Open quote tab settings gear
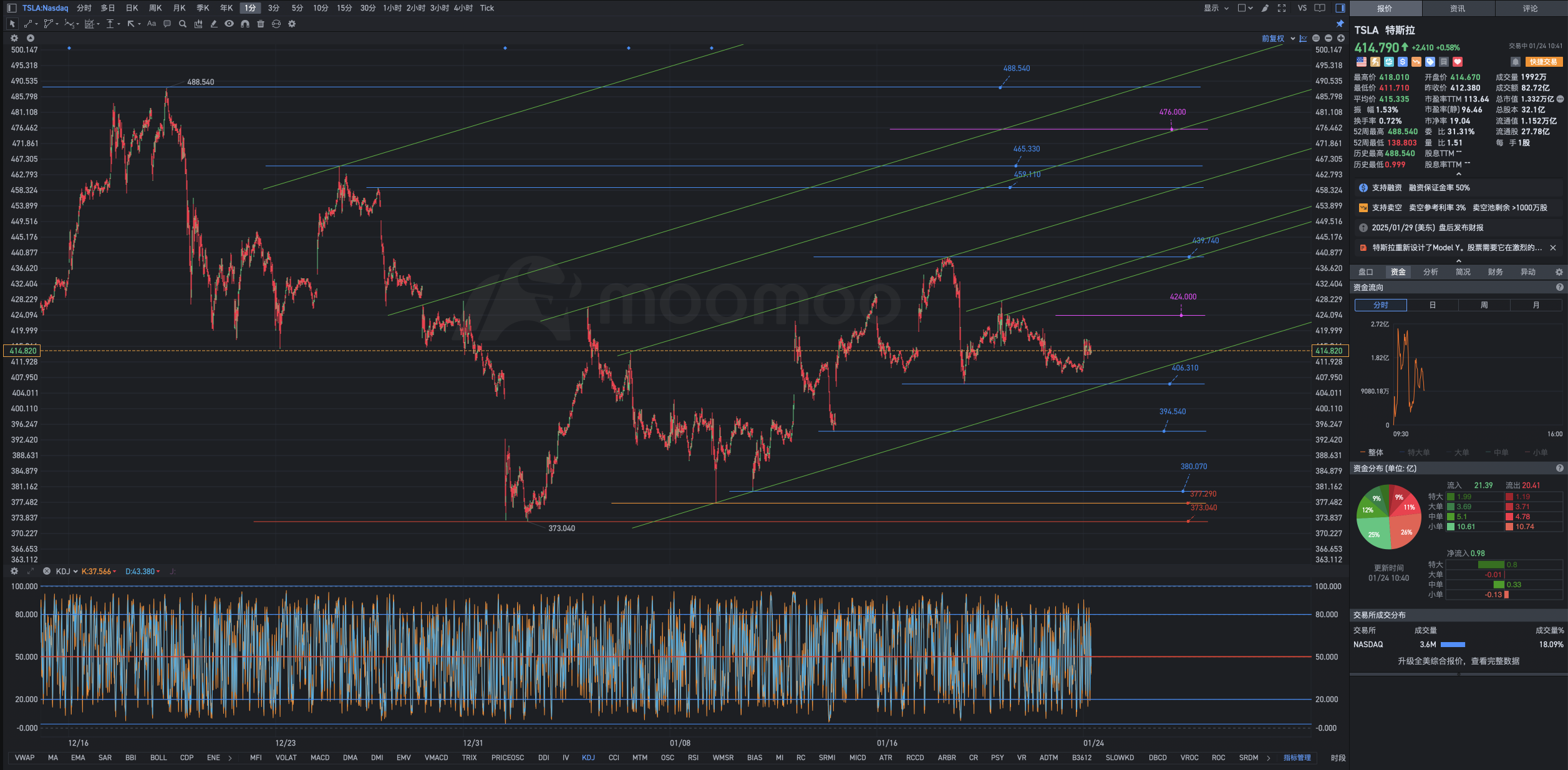 click(x=1559, y=272)
